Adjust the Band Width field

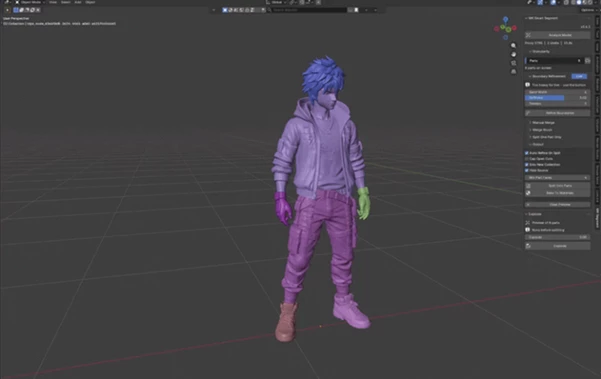pos(557,92)
